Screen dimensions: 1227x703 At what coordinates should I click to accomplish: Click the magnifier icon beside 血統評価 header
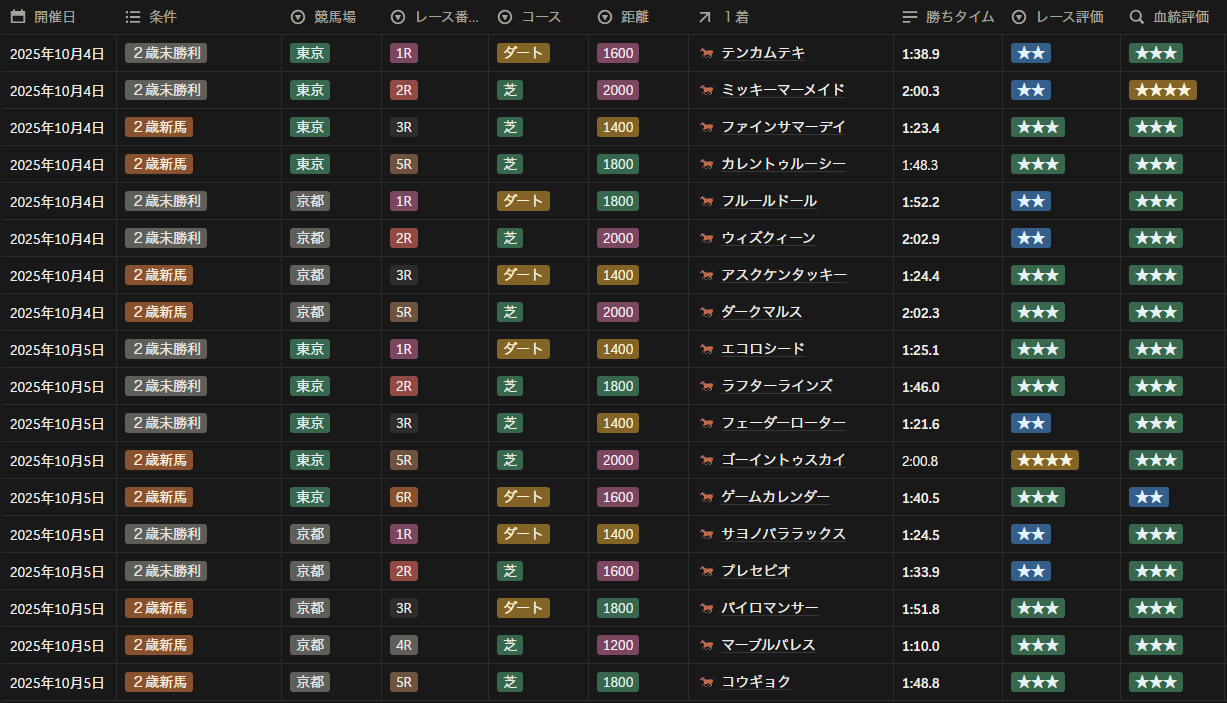pyautogui.click(x=1137, y=17)
